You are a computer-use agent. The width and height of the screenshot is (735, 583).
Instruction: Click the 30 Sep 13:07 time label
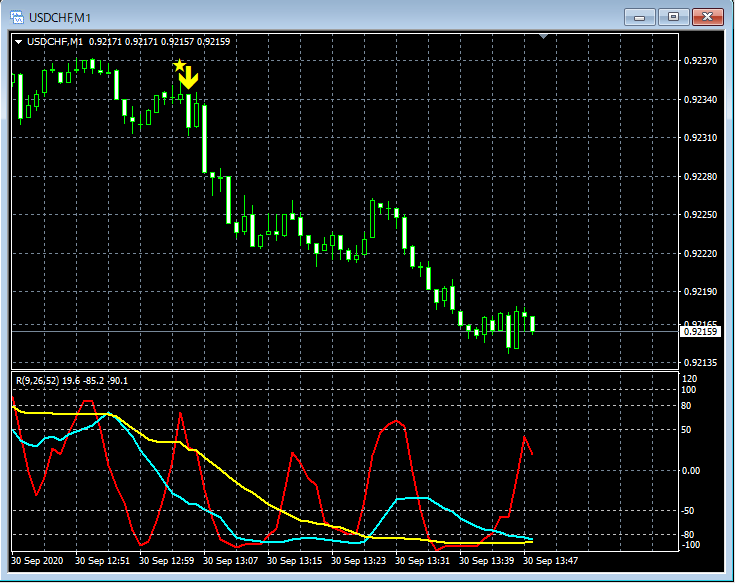click(x=230, y=561)
